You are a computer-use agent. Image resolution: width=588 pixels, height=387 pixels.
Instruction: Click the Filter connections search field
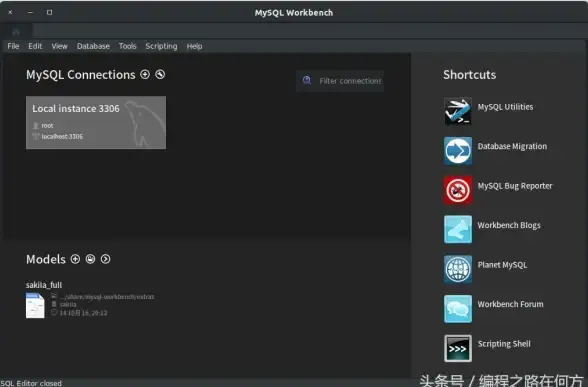point(340,81)
